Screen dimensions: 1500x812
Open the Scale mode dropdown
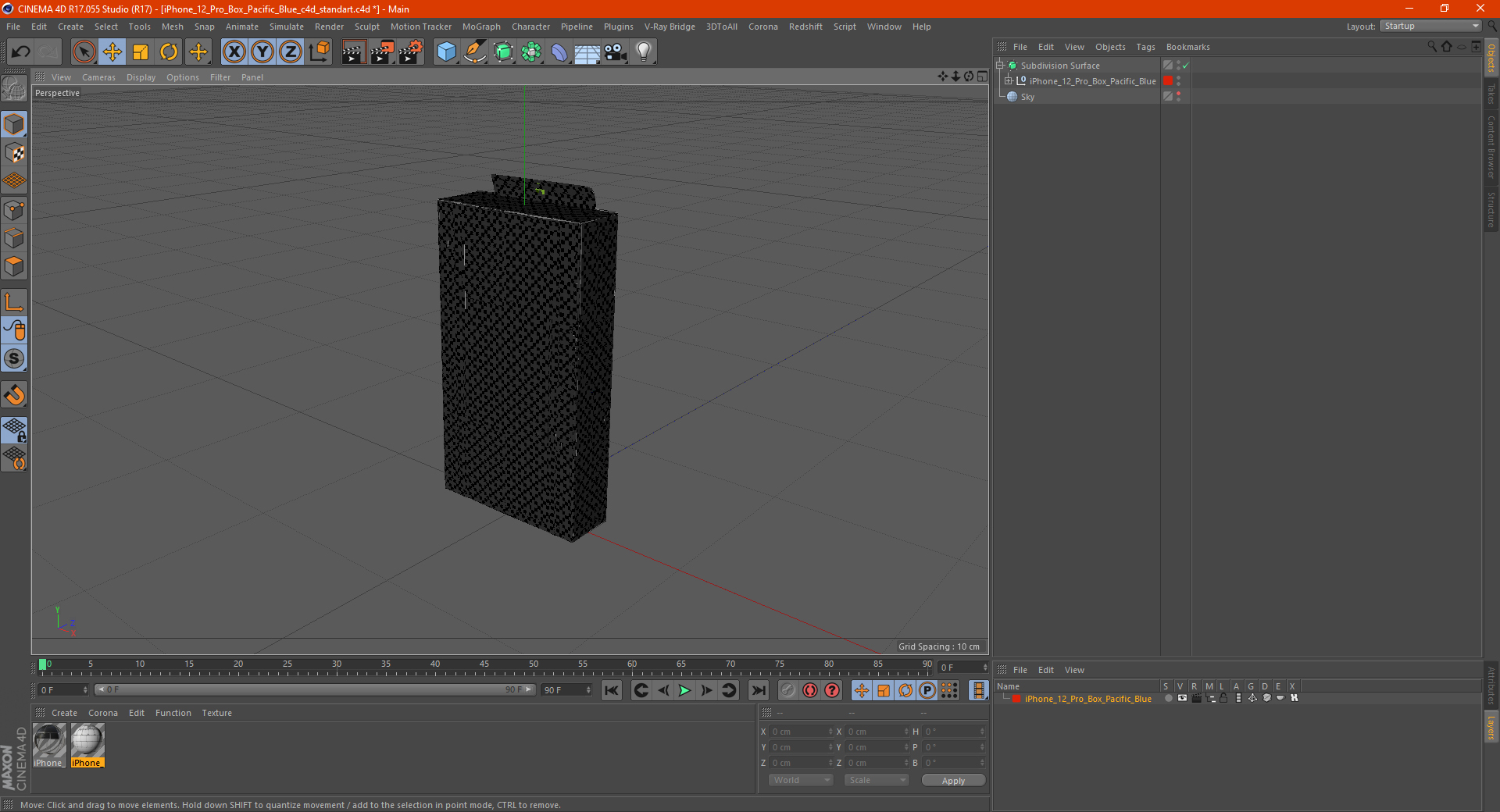[x=877, y=780]
